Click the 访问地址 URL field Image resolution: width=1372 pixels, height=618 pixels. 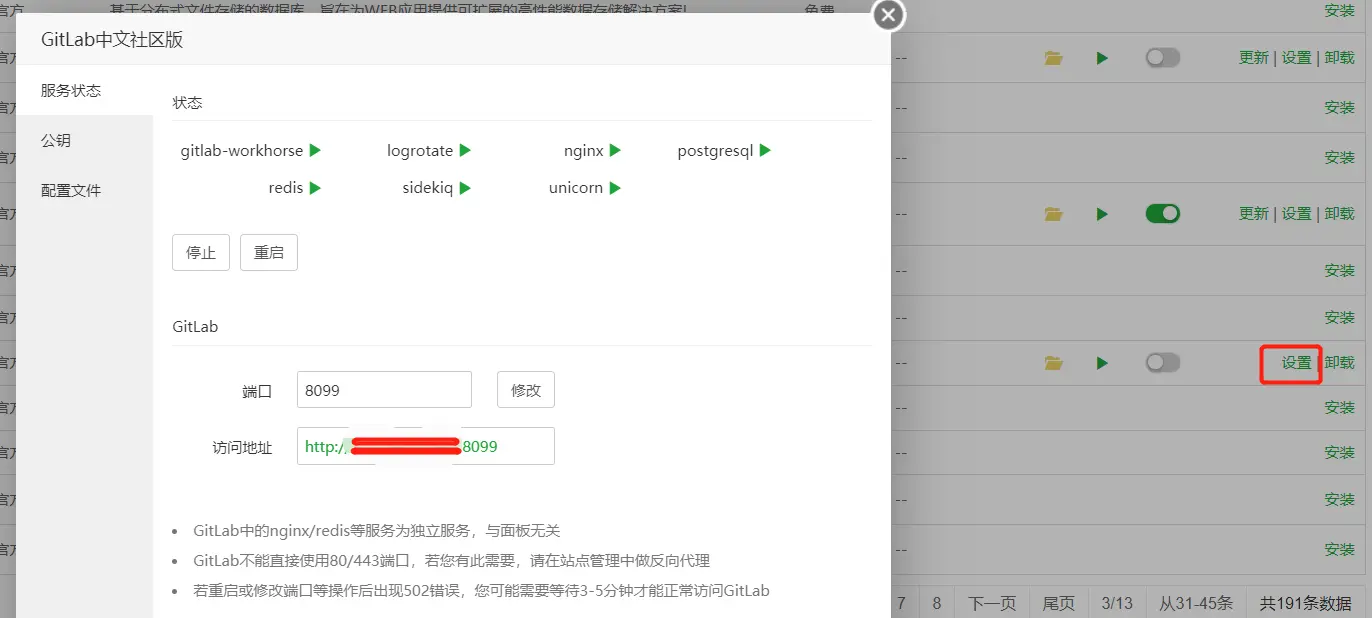tap(426, 447)
